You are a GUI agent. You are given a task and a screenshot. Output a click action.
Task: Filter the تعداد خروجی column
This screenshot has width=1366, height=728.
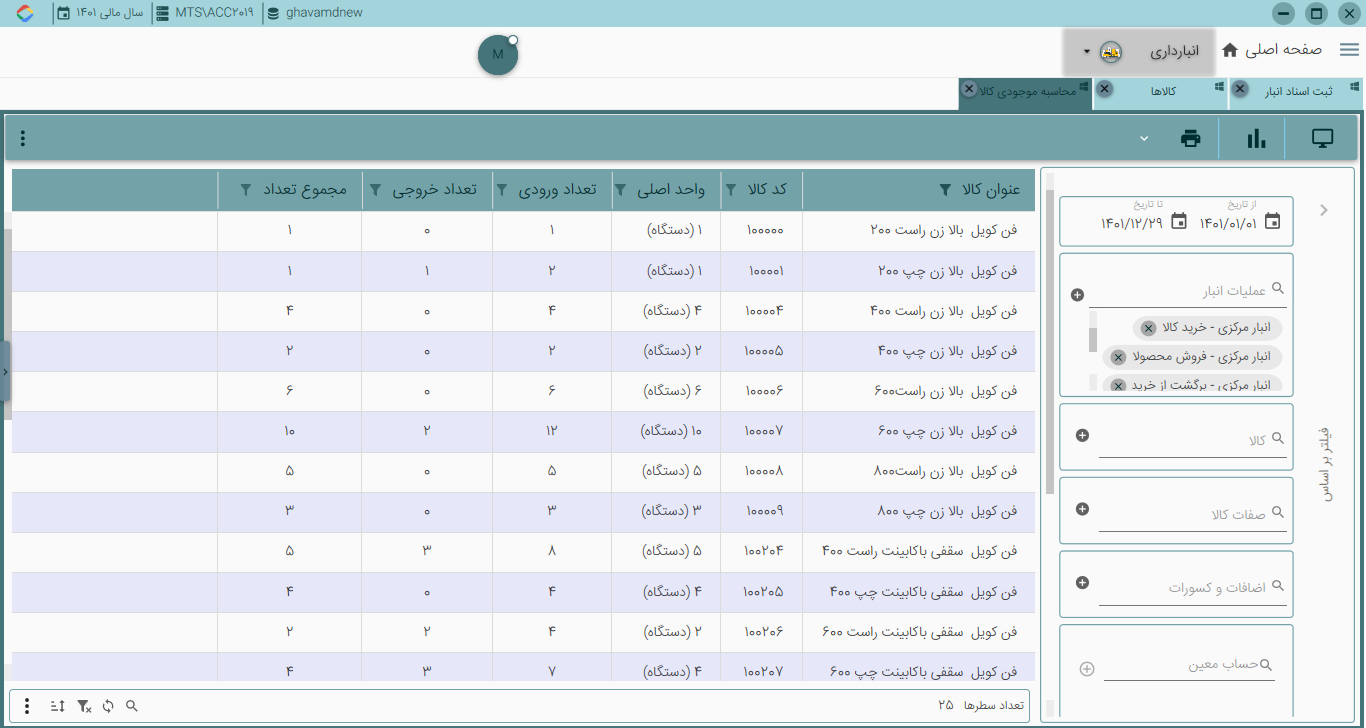pos(375,190)
